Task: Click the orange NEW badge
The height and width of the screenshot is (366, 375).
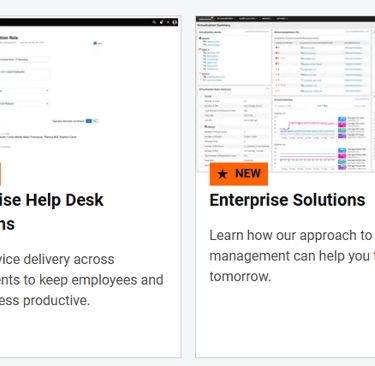Action: (x=239, y=174)
